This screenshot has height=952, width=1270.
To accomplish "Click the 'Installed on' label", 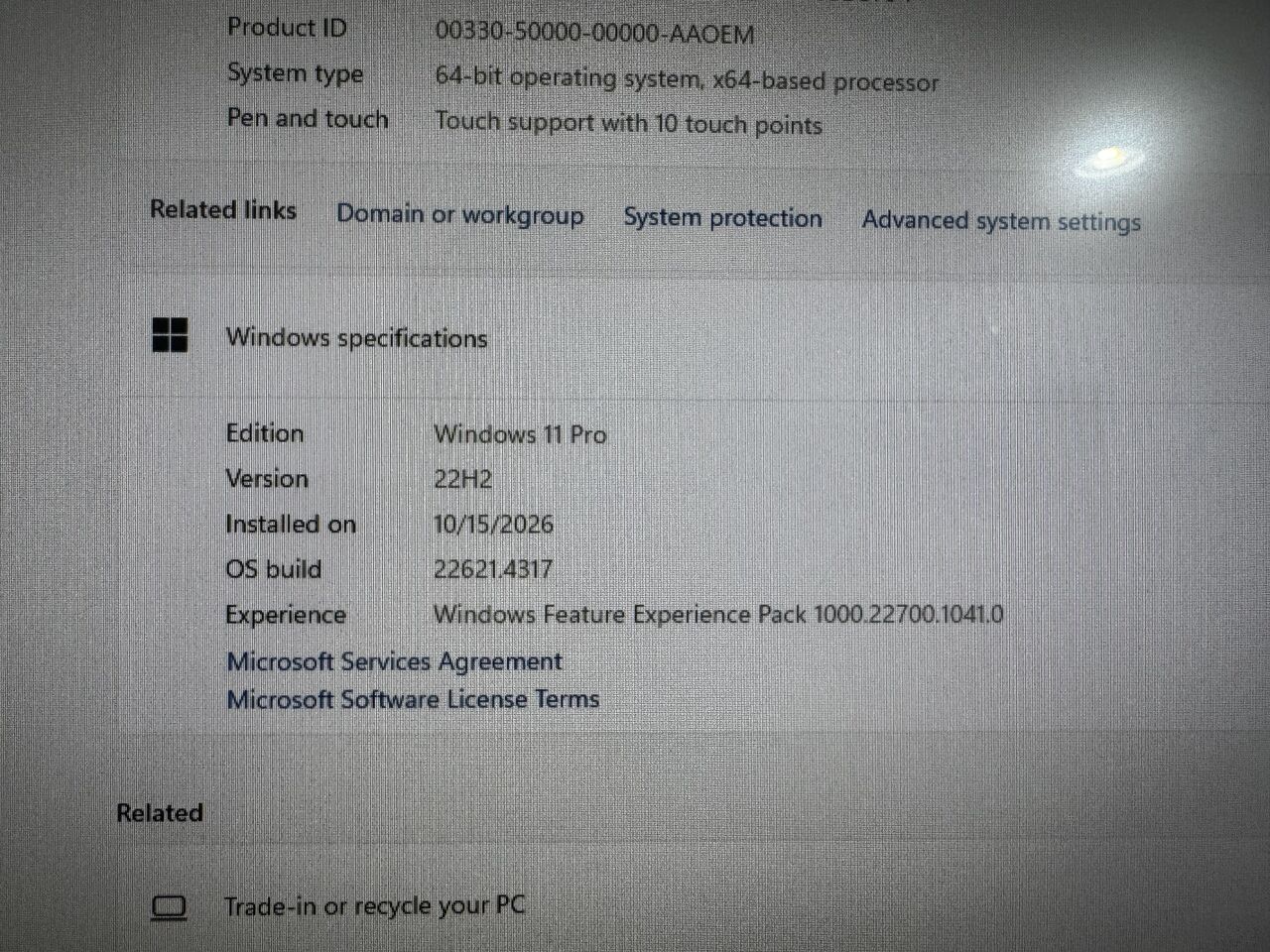I will tap(291, 525).
